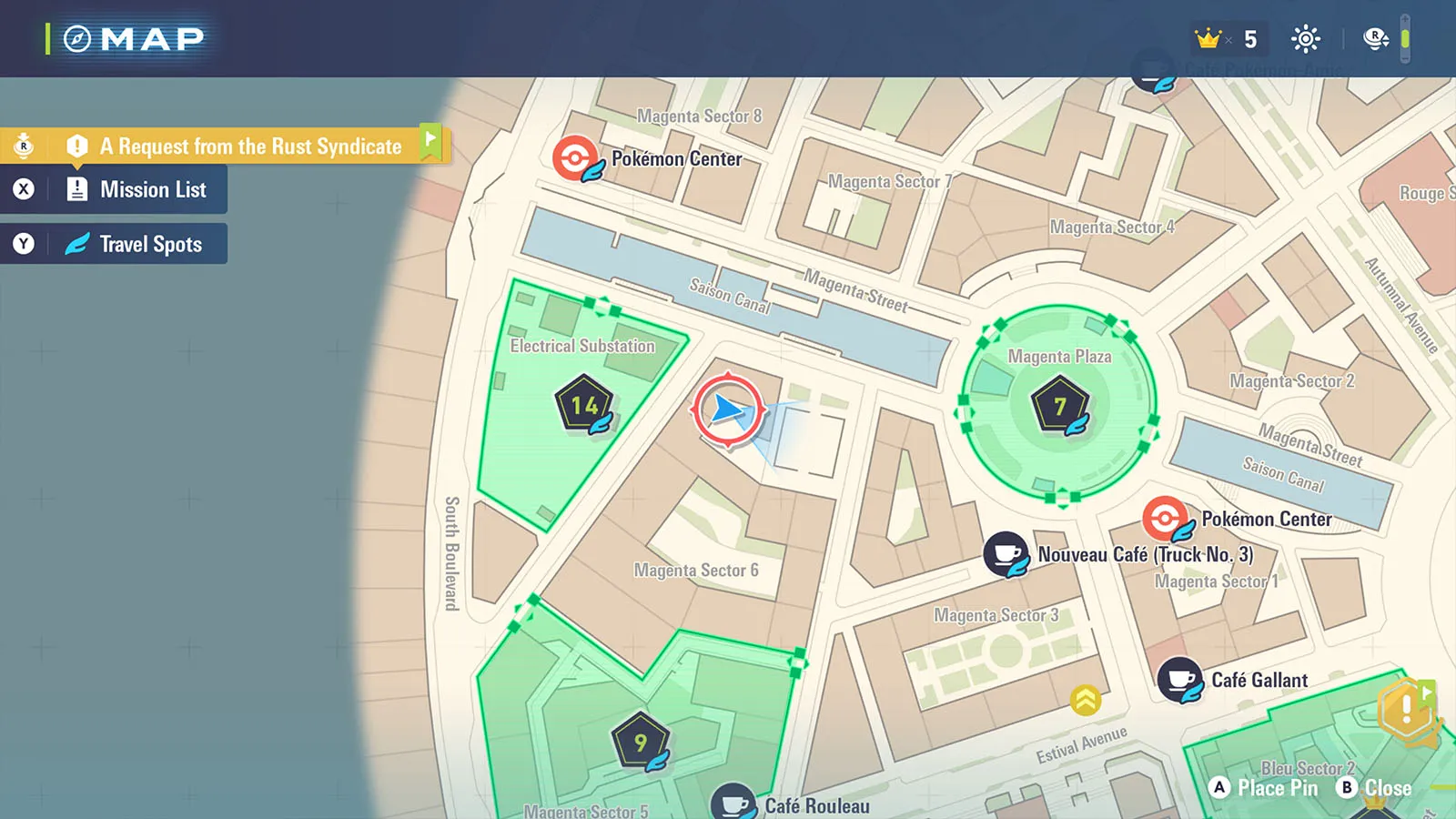This screenshot has height=819, width=1456.
Task: Click the orange mission alert hexagon marker
Action: [1407, 709]
